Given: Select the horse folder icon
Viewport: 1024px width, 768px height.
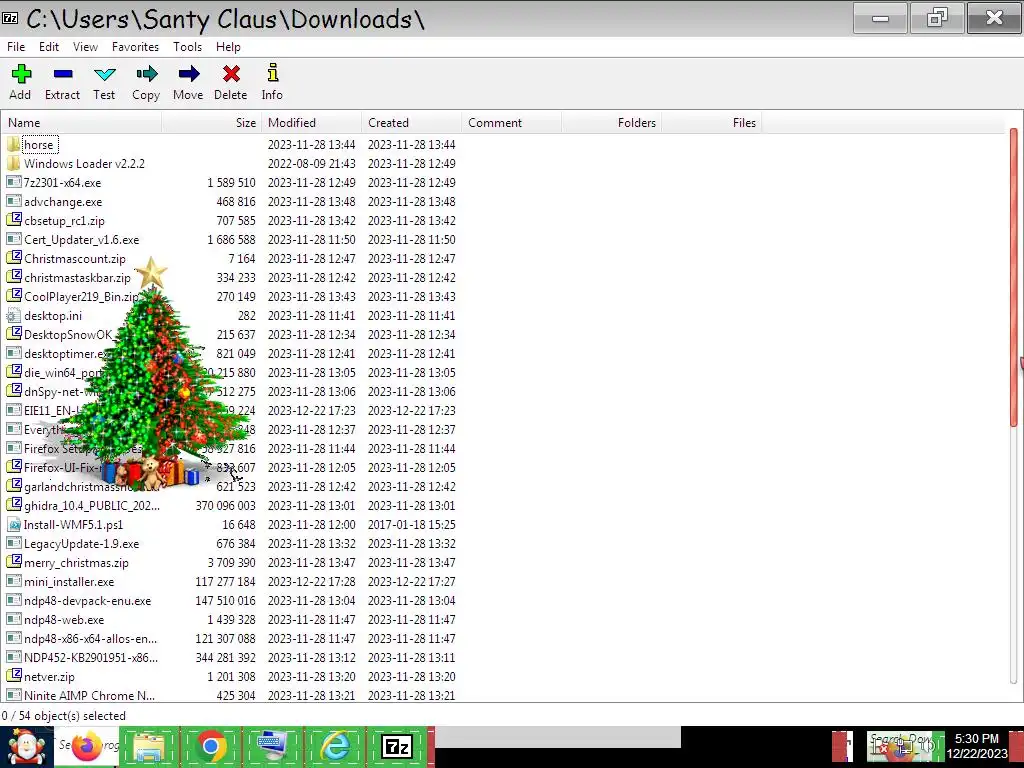Looking at the screenshot, I should [13, 144].
